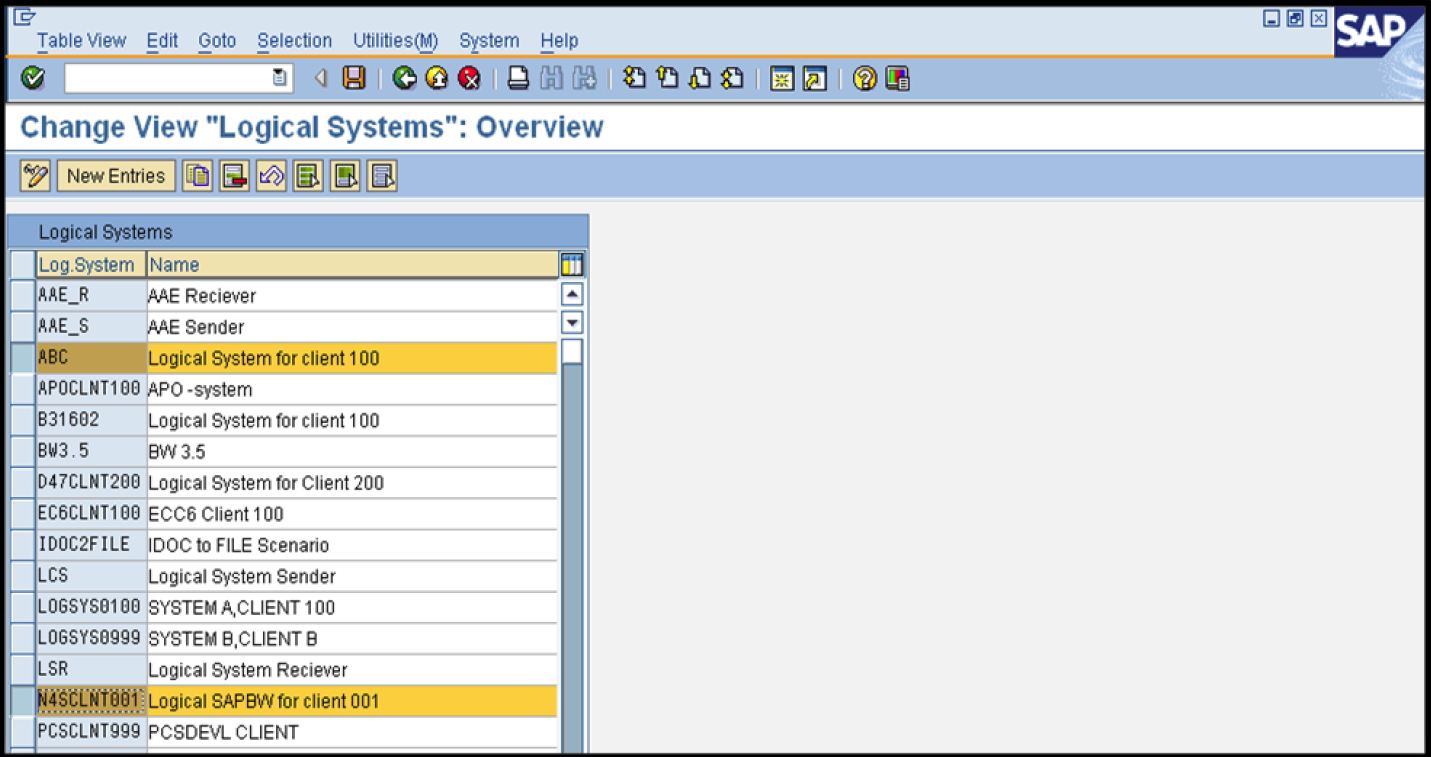Open the System menu
The width and height of the screenshot is (1431, 757).
488,41
